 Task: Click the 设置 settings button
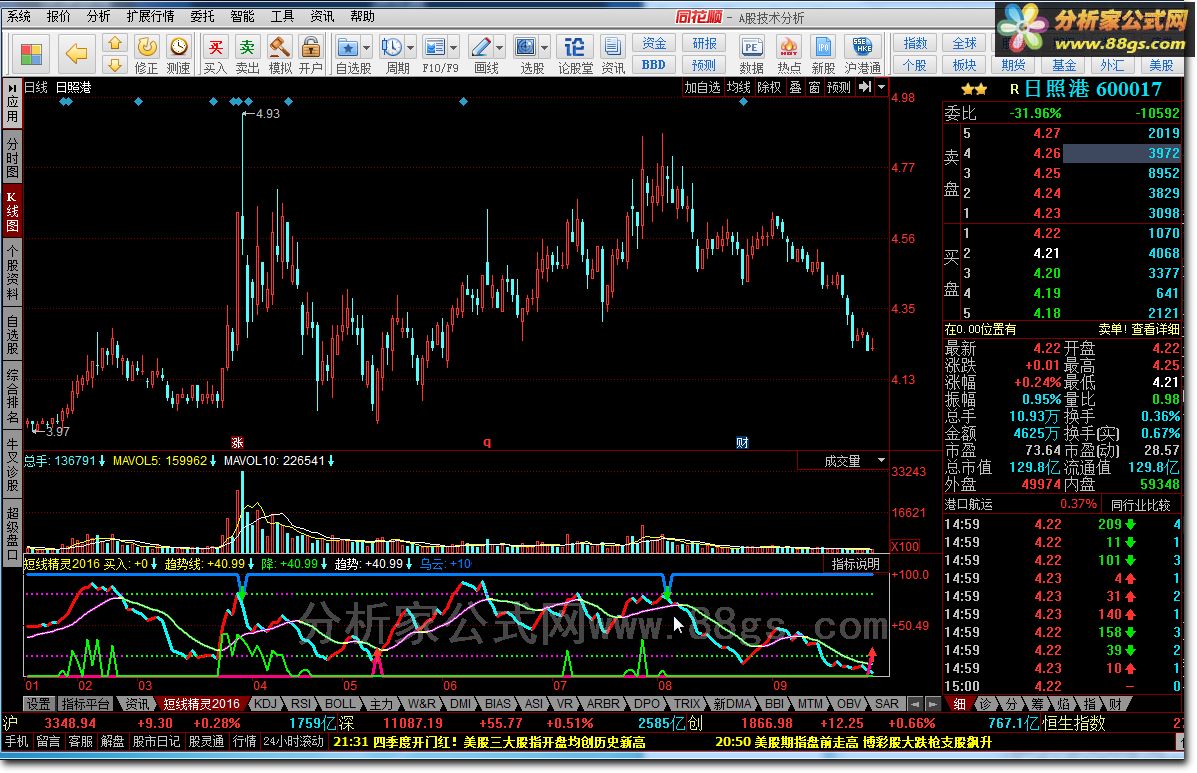[38, 704]
